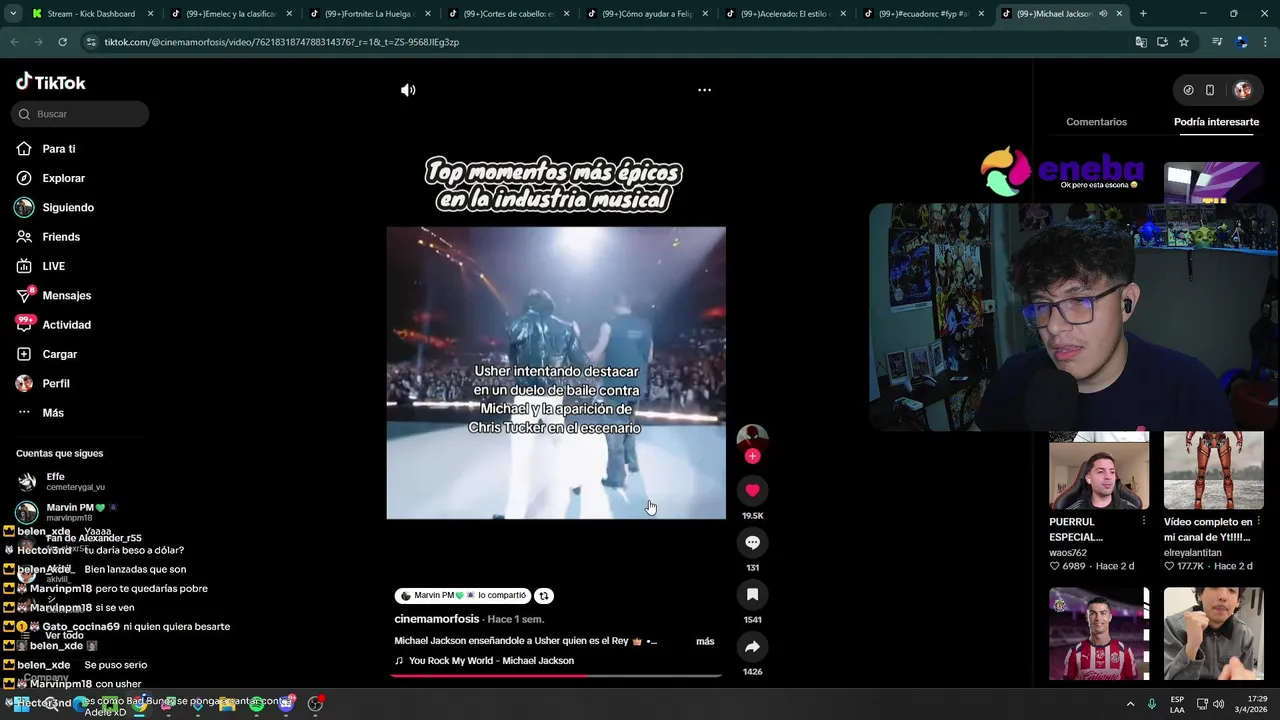Image resolution: width=1280 pixels, height=720 pixels.
Task: Click the phone app icon in header
Action: pos(1210,90)
